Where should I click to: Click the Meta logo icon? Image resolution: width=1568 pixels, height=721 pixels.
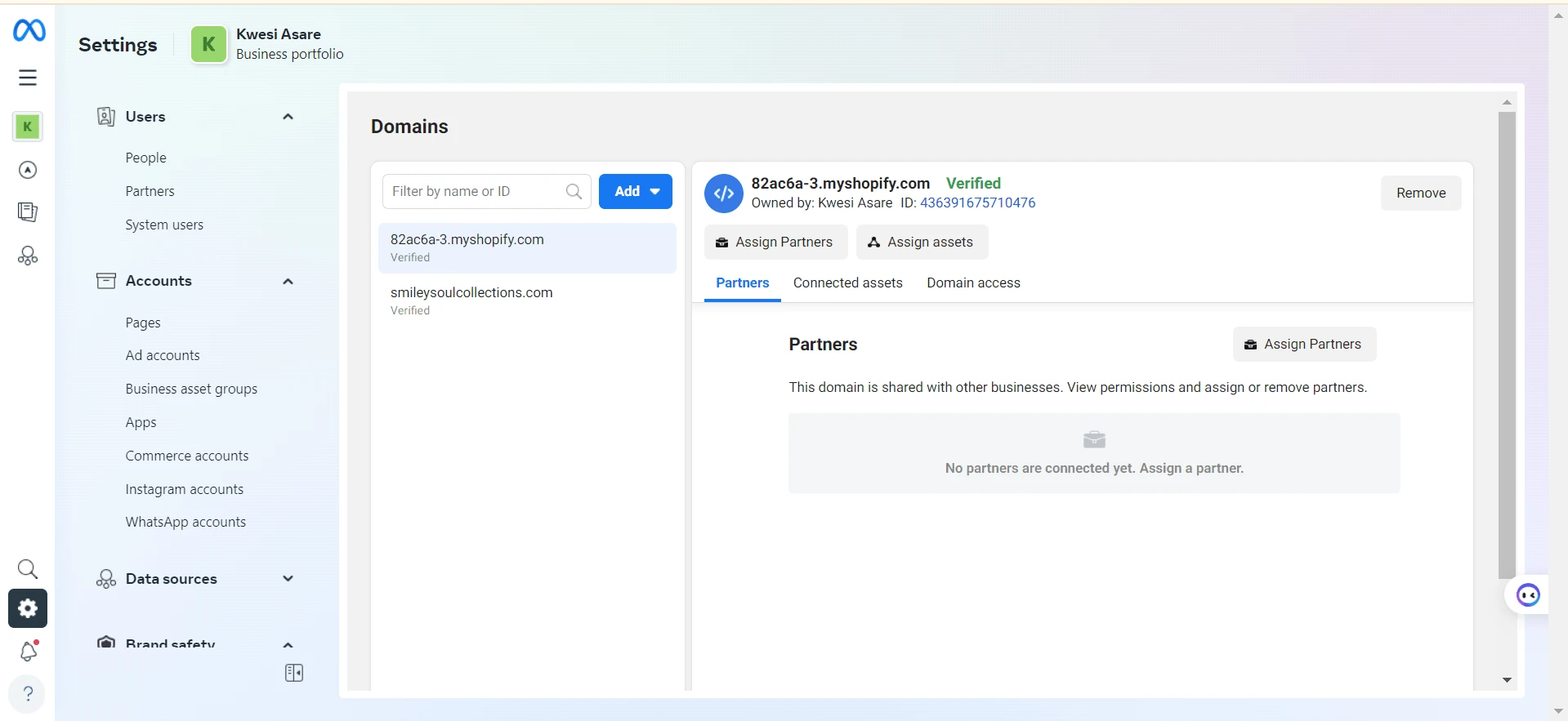(29, 30)
